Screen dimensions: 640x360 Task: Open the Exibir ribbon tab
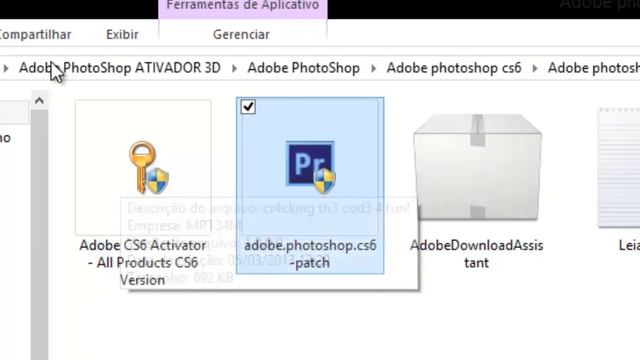pyautogui.click(x=122, y=35)
